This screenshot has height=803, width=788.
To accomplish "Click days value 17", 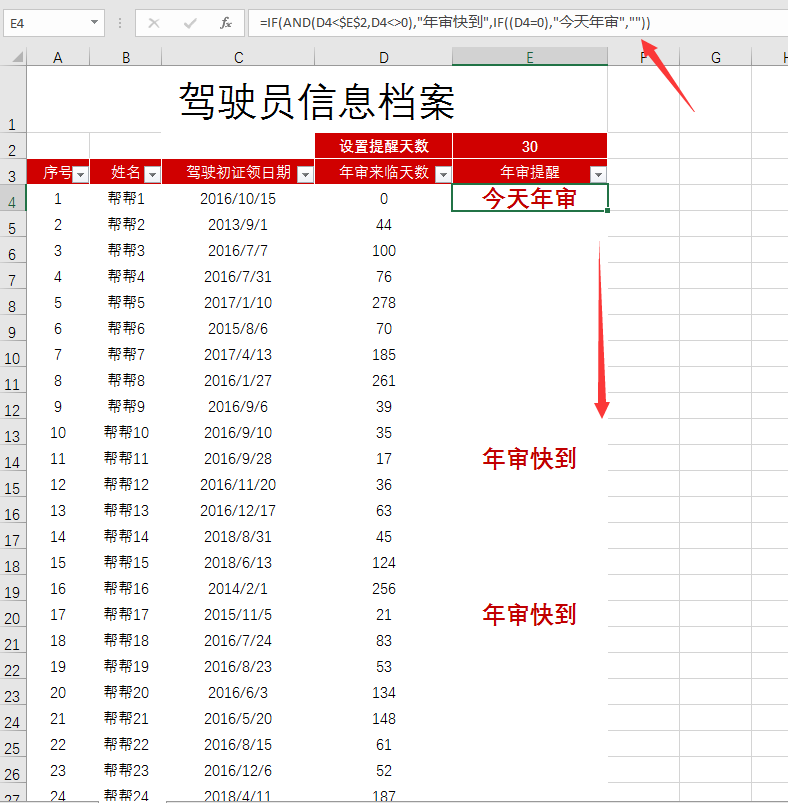I will click(x=384, y=458).
